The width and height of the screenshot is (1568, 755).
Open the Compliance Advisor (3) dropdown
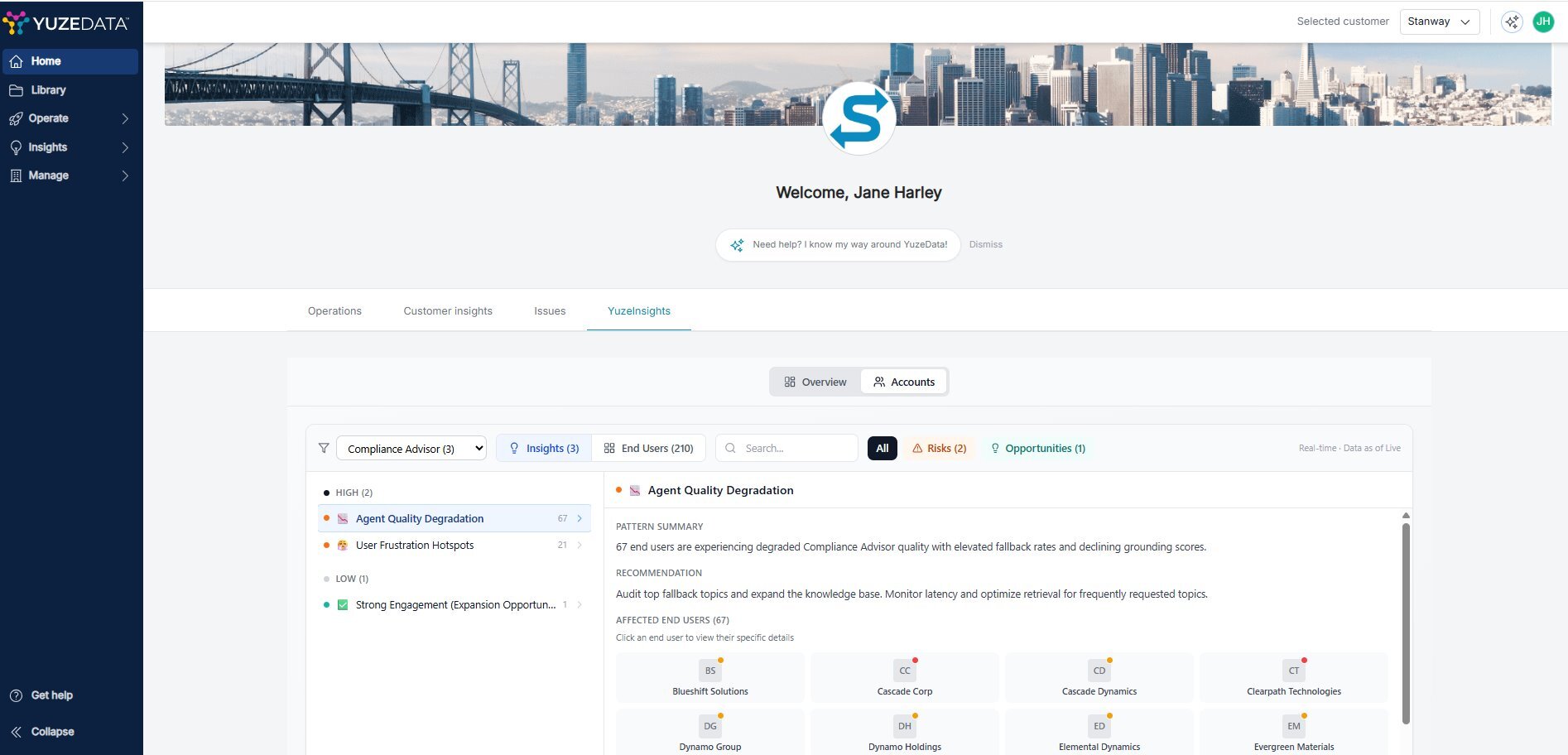(x=411, y=448)
